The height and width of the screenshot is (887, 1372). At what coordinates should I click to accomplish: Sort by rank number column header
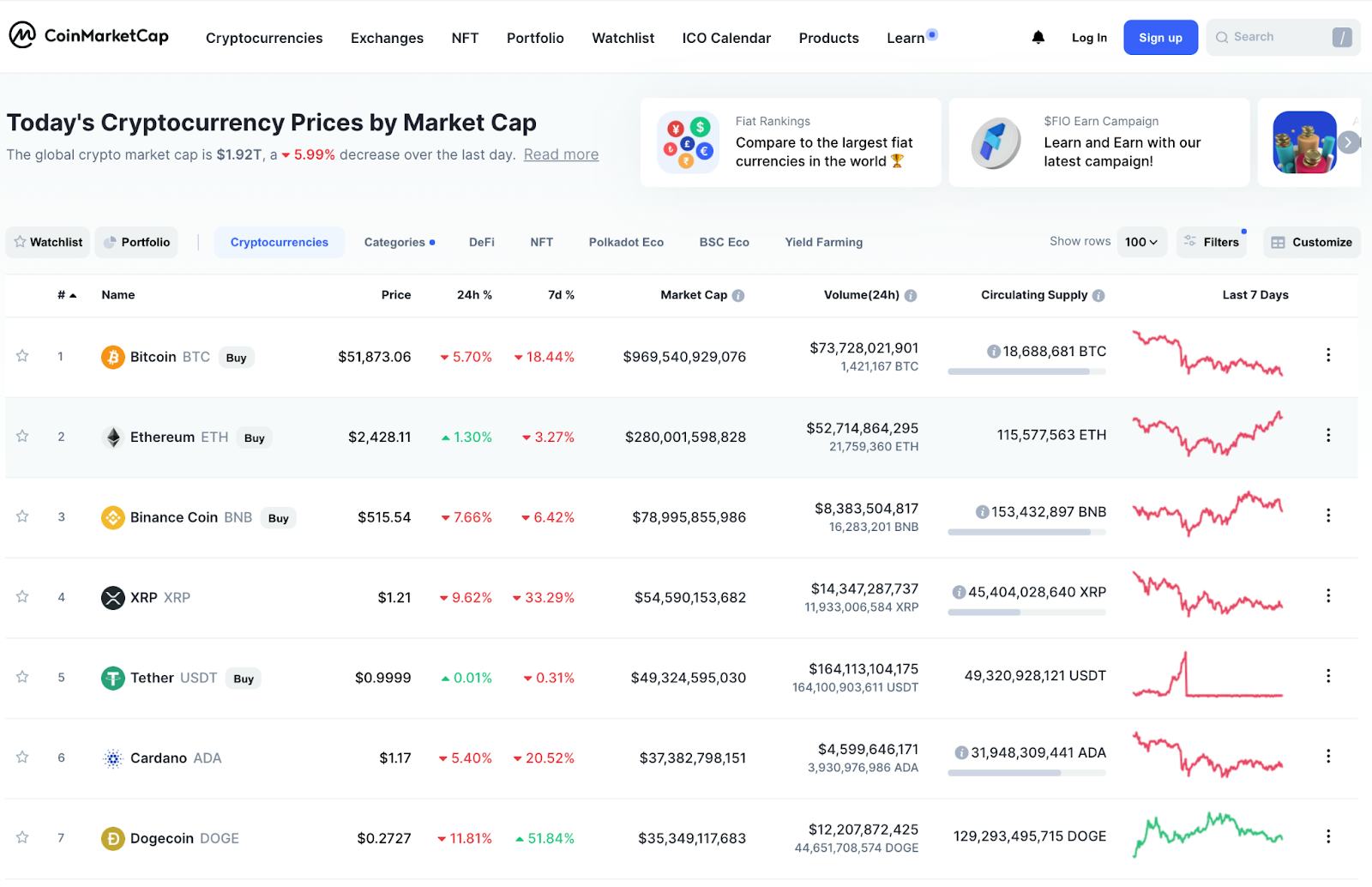(66, 295)
